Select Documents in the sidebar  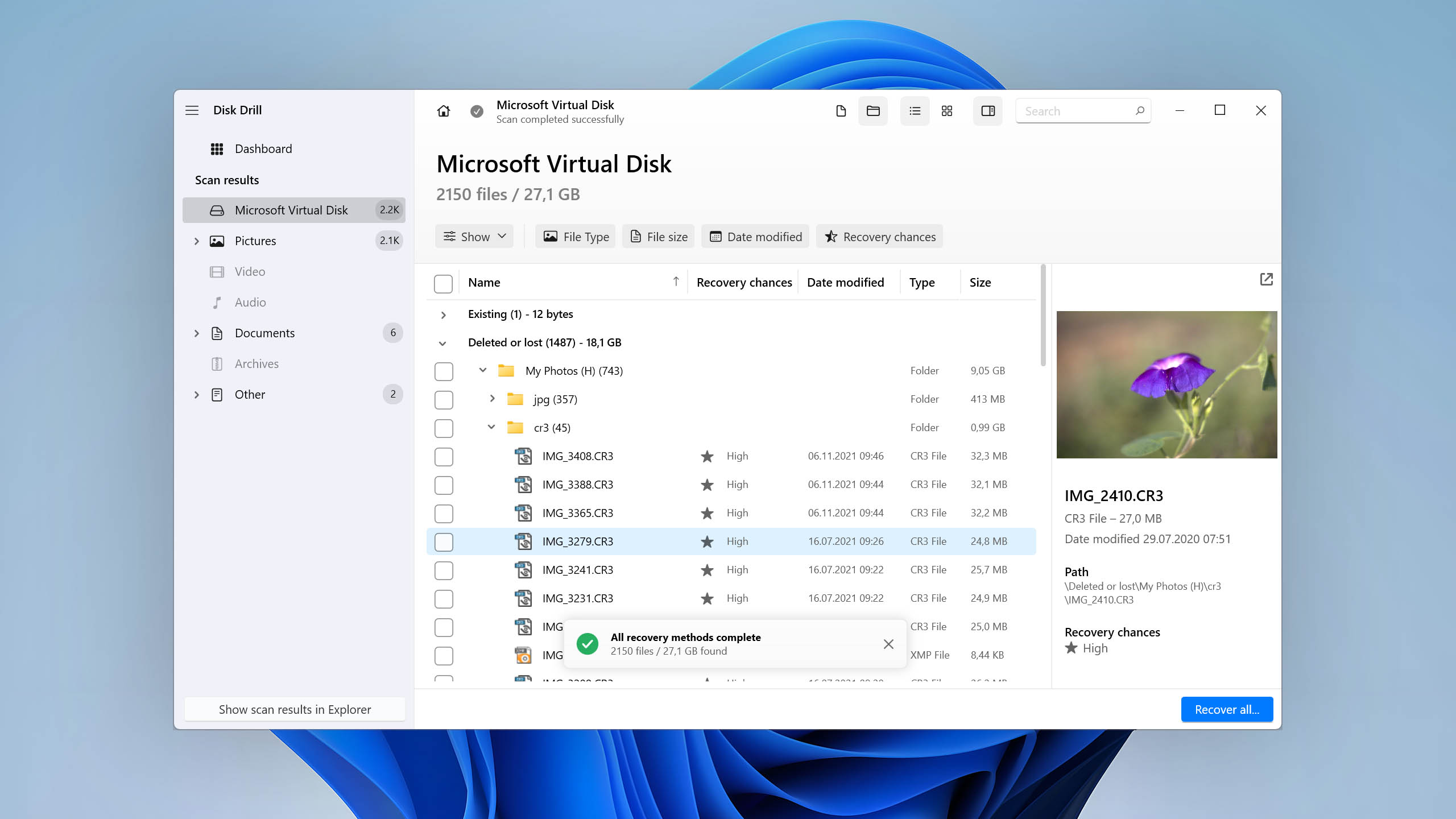264,332
